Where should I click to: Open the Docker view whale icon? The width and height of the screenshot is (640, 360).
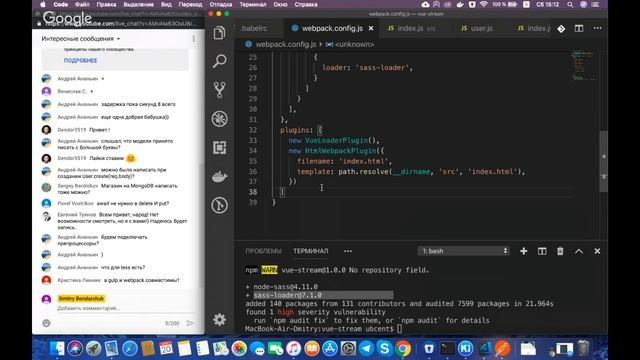(x=219, y=177)
